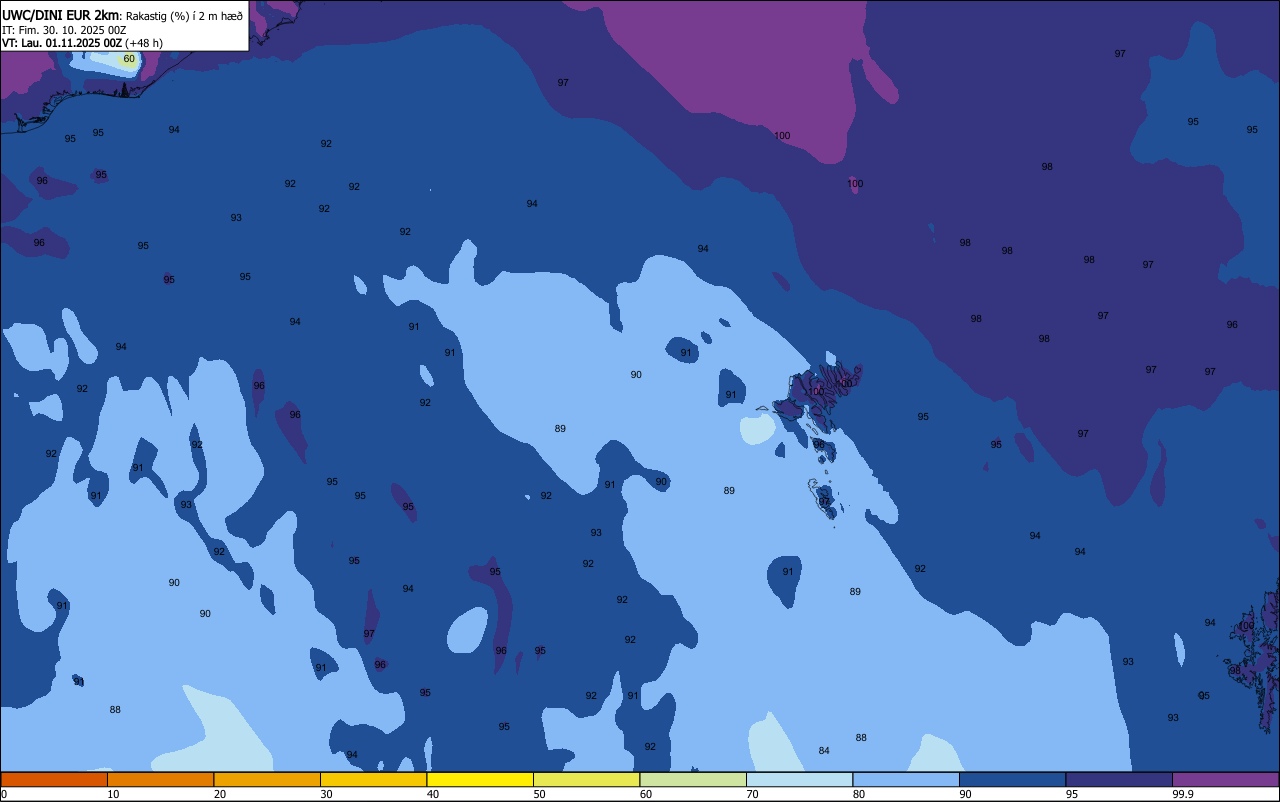This screenshot has width=1280, height=802.
Task: Click the 40–50 bright yellow legend swatch
Action: point(480,779)
